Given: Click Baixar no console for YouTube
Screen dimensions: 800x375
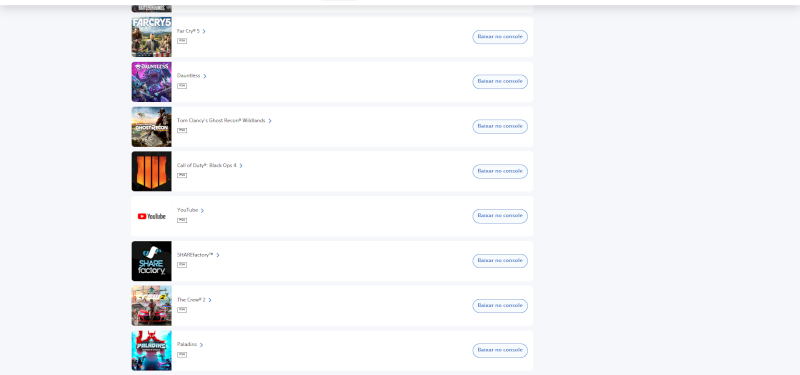Looking at the screenshot, I should pyautogui.click(x=500, y=216).
